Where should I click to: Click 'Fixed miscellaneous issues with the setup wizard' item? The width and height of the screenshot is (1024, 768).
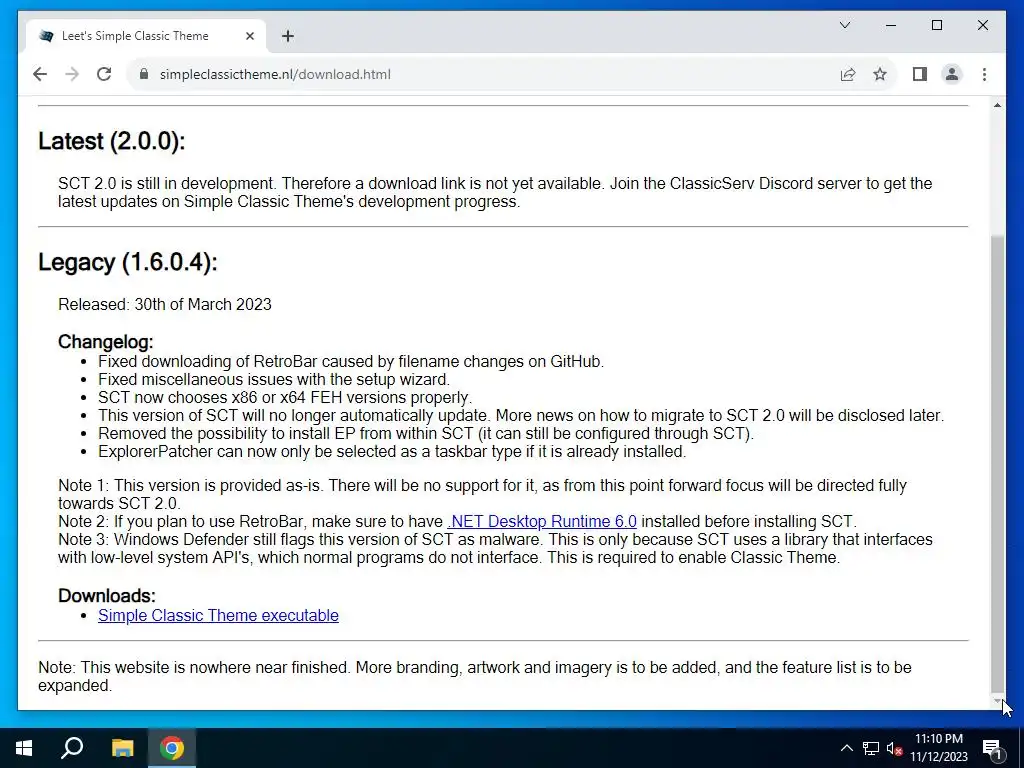(274, 379)
